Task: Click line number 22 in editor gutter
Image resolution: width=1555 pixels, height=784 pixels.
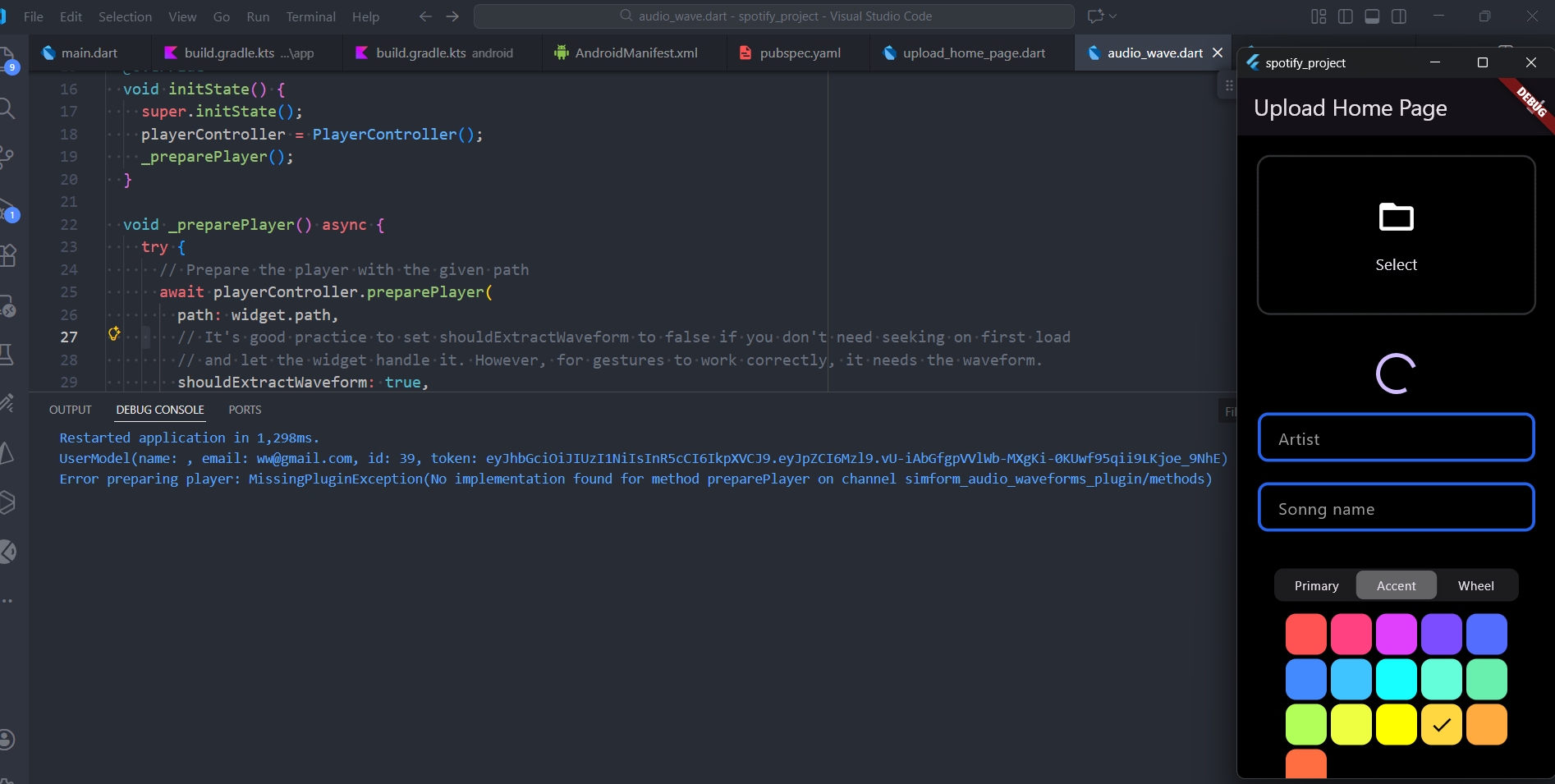Action: point(69,224)
